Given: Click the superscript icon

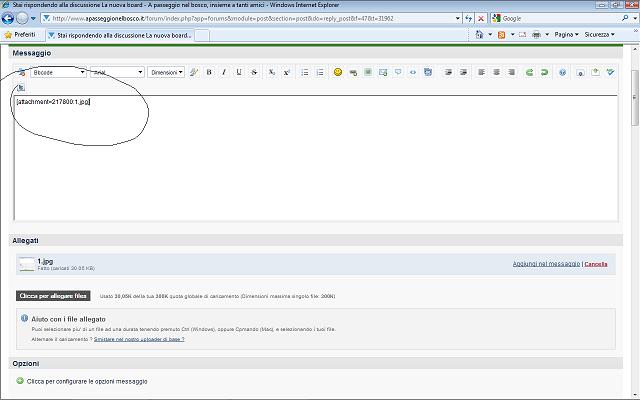Looking at the screenshot, I should (286, 72).
